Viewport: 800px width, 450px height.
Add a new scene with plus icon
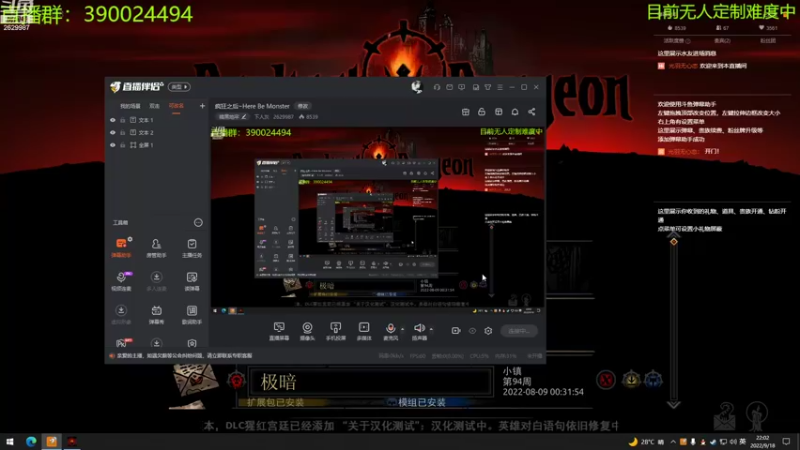pos(202,106)
